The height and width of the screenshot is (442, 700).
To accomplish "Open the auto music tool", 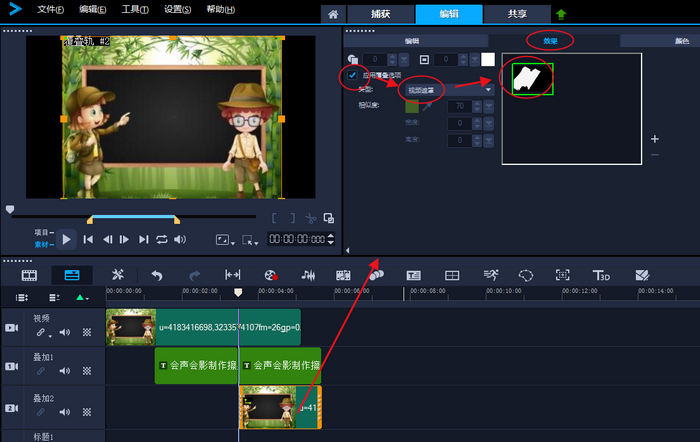I will (343, 275).
